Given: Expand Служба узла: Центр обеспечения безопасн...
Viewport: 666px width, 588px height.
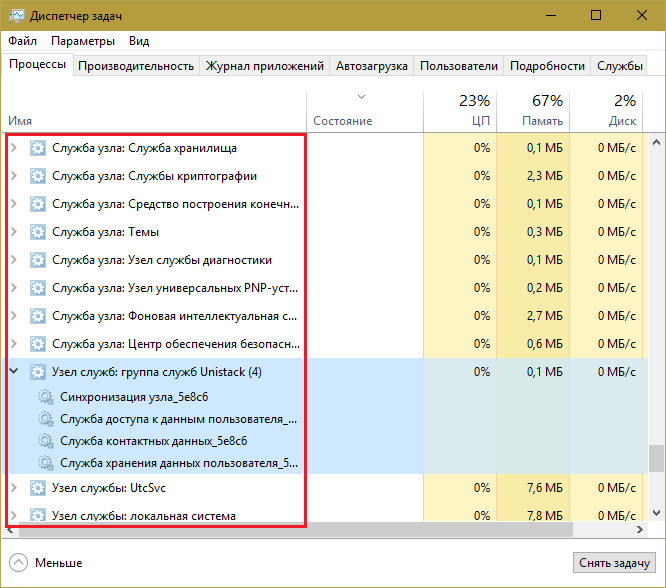Looking at the screenshot, I should [14, 344].
